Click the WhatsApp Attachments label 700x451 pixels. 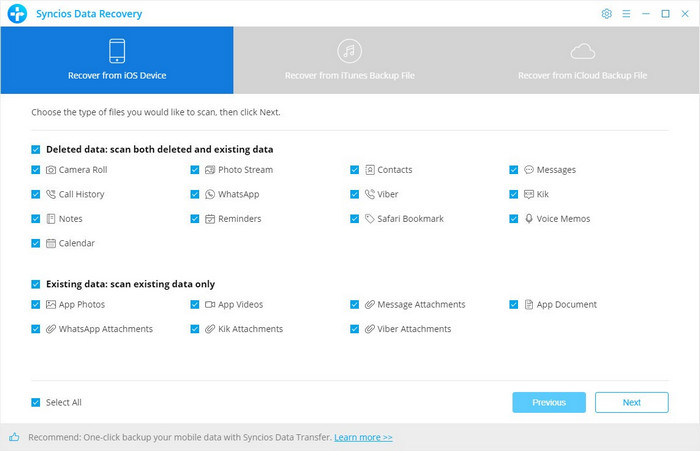106,329
